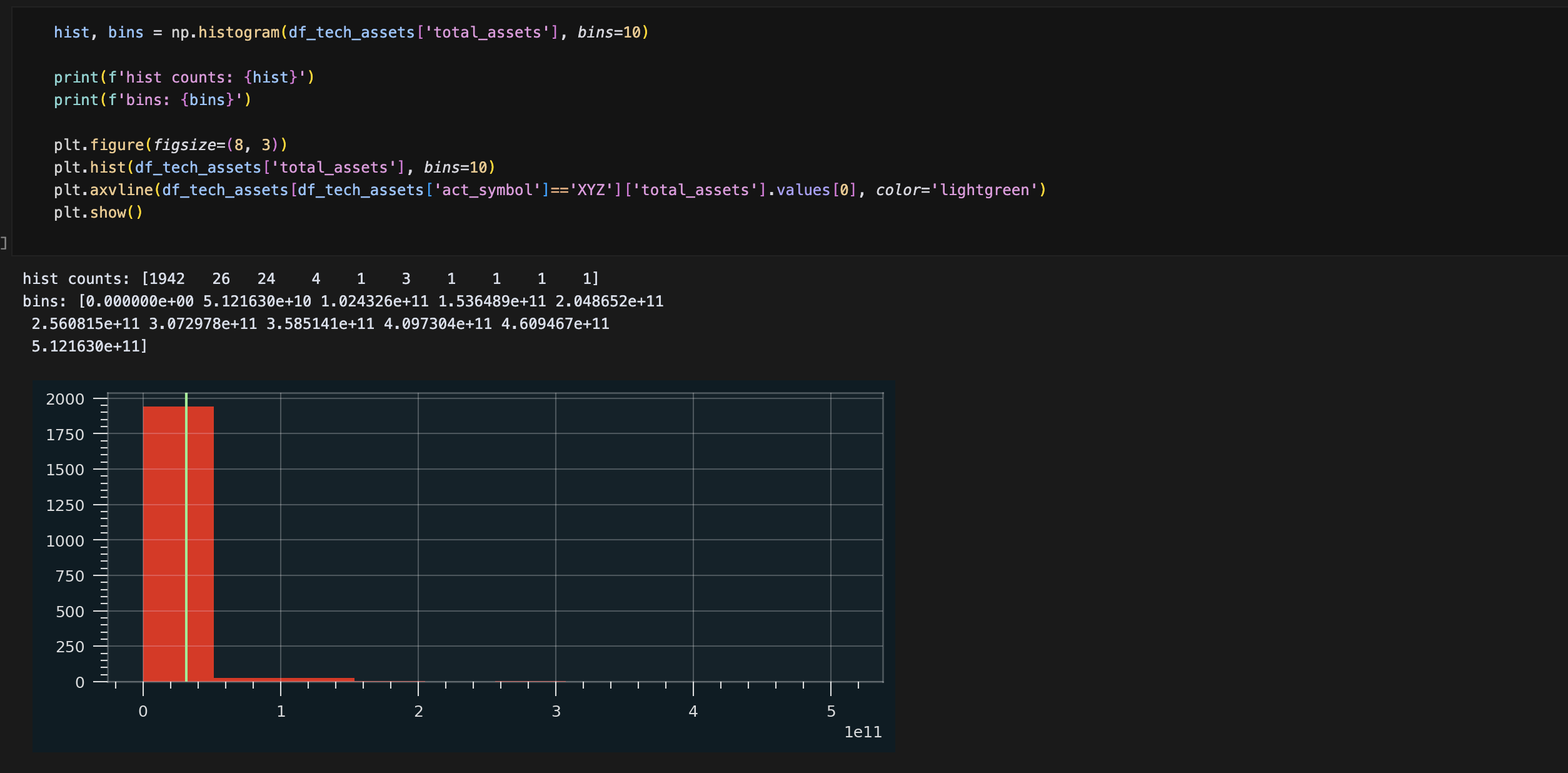Click the 'np.histogram' call in code
The width and height of the screenshot is (1568, 773).
tap(225, 33)
